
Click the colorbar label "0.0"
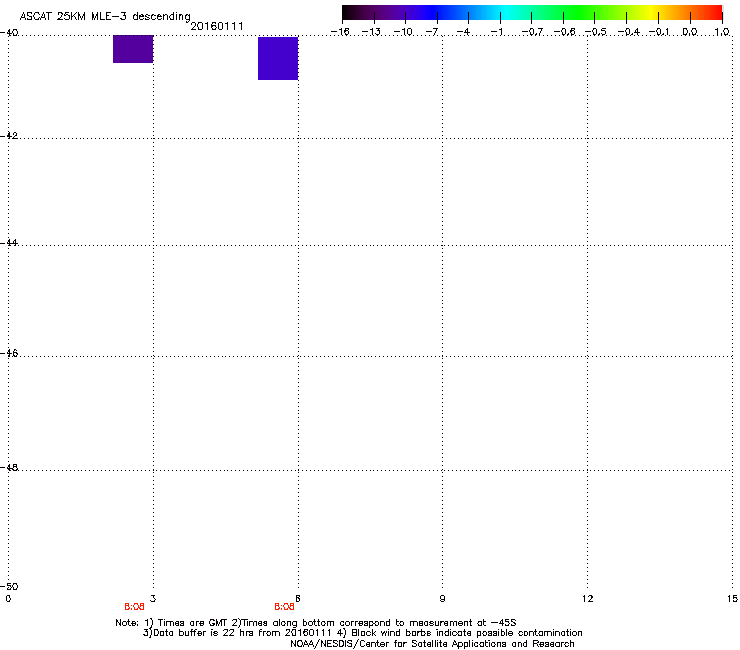coord(690,32)
